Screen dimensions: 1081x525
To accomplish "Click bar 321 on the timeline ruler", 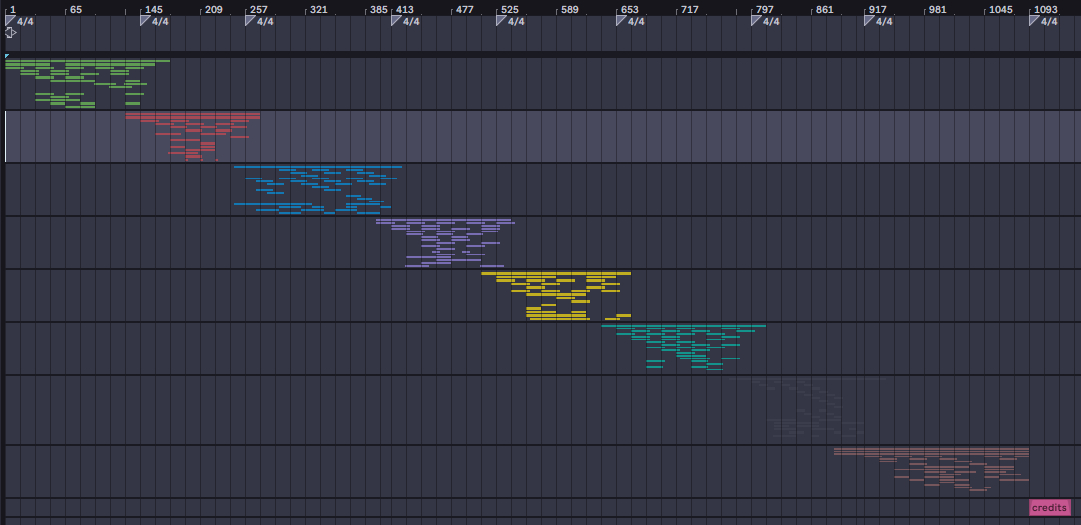I will 318,9.
